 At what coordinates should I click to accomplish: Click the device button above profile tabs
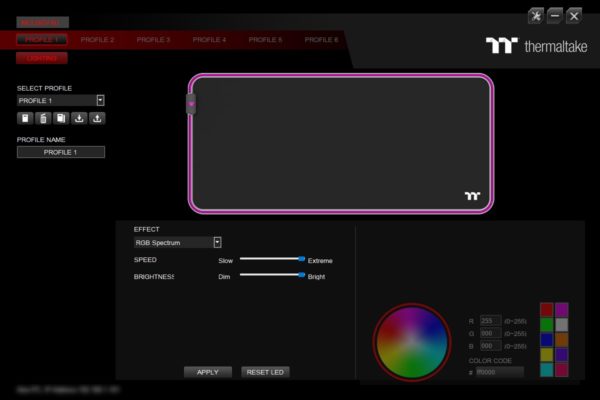(42, 22)
